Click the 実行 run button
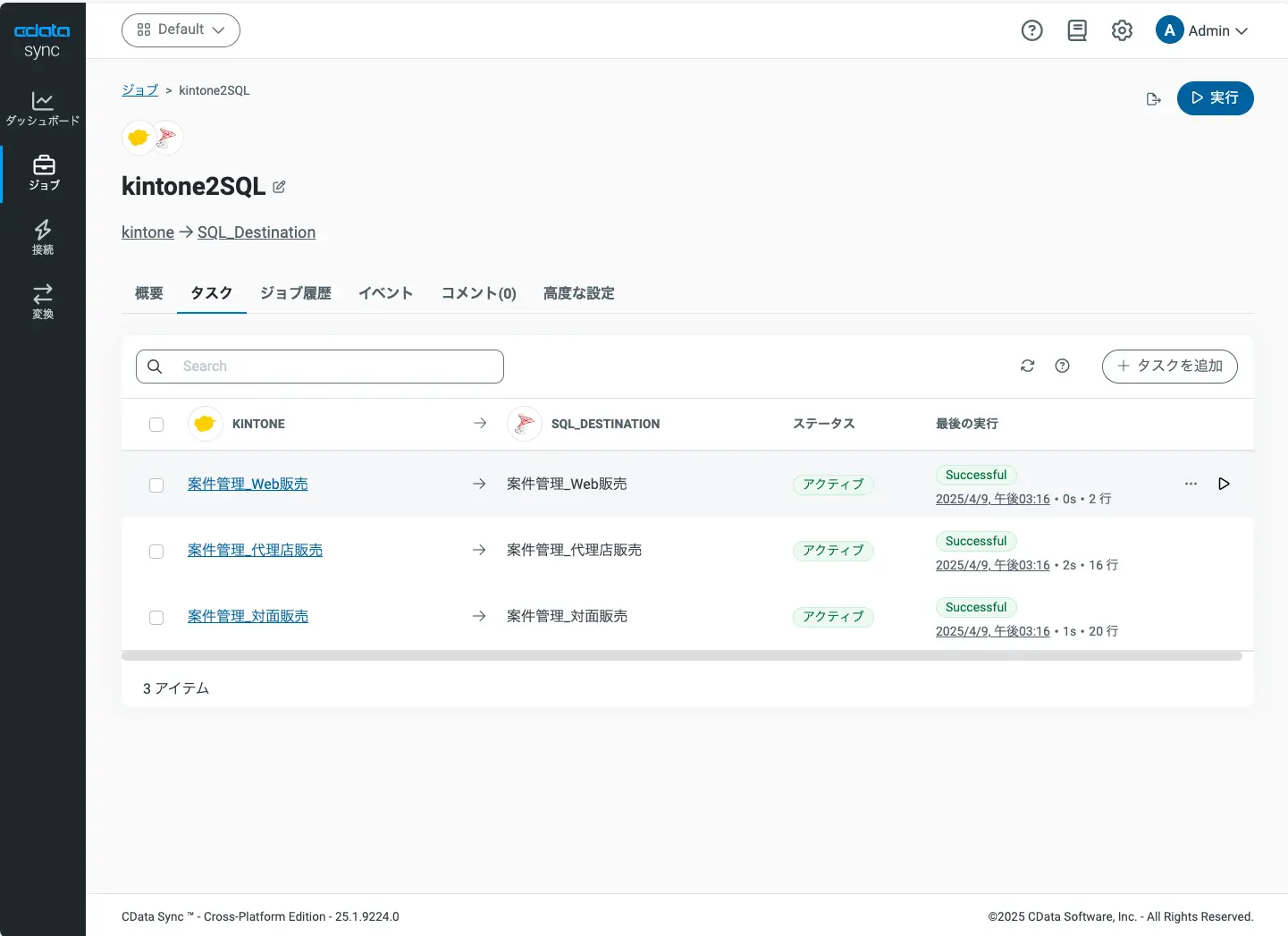This screenshot has height=936, width=1288. click(x=1216, y=98)
